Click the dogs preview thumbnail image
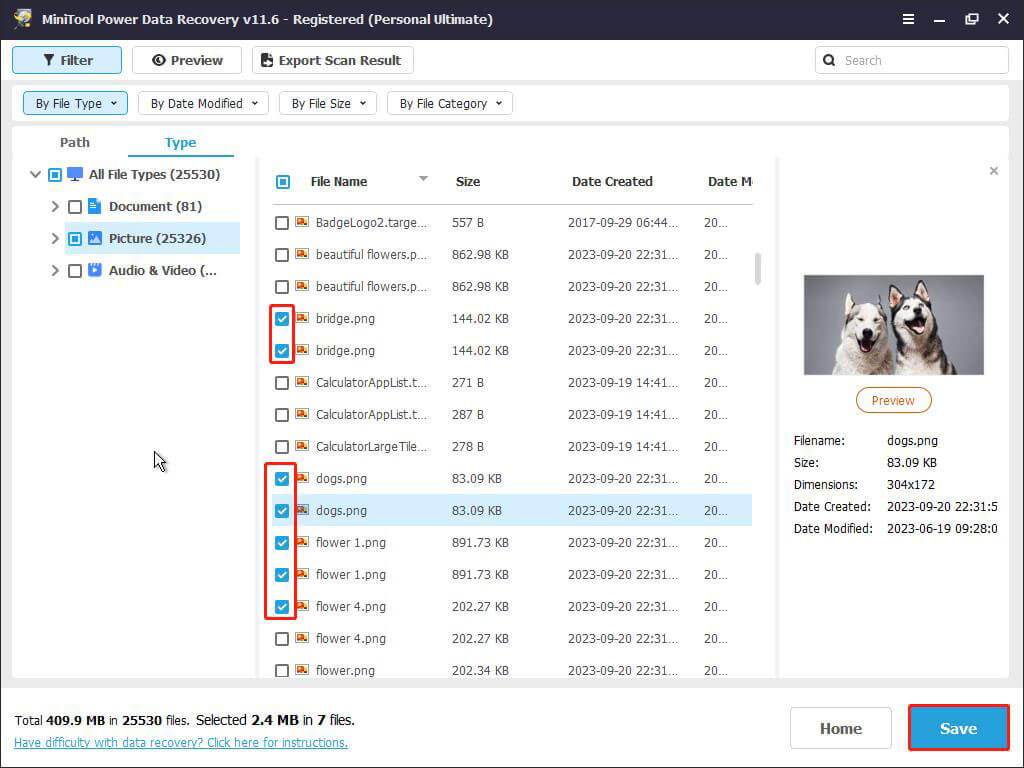 pyautogui.click(x=893, y=325)
